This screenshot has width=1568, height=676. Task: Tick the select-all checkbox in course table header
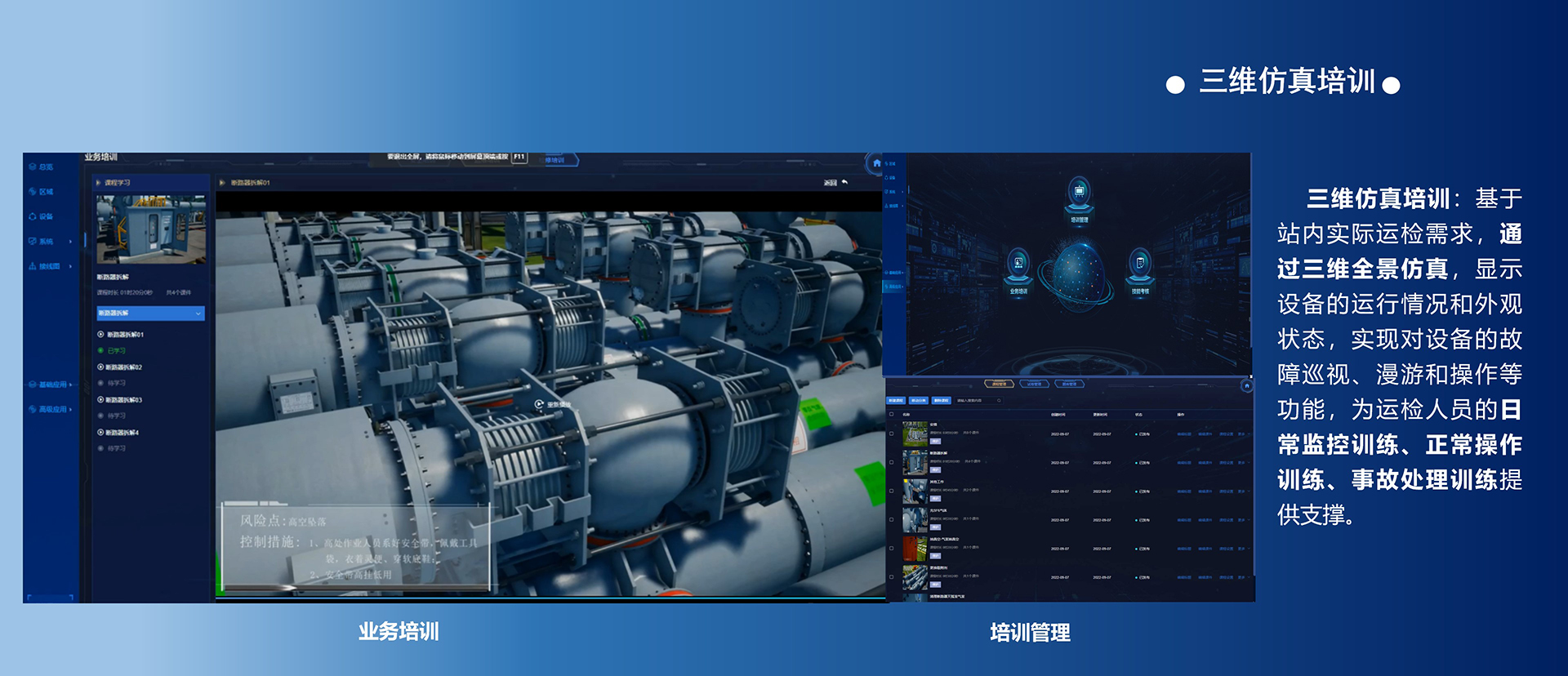[892, 415]
